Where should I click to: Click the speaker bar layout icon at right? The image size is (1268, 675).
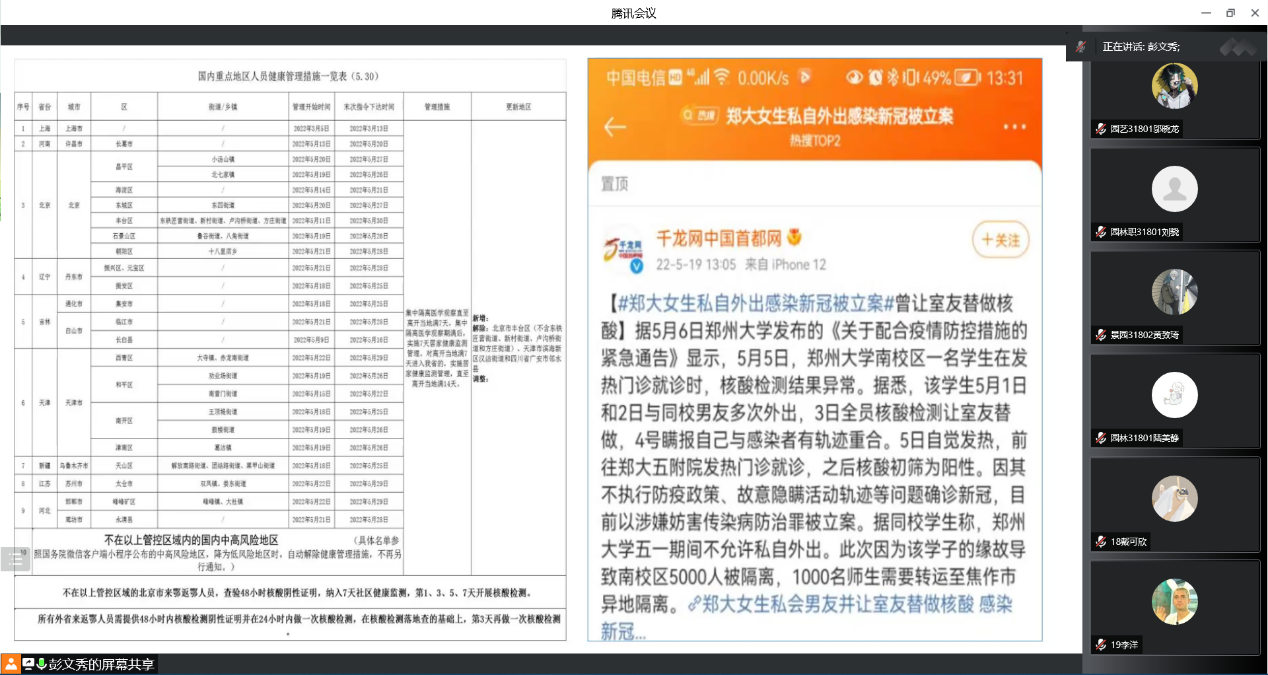(x=1237, y=46)
